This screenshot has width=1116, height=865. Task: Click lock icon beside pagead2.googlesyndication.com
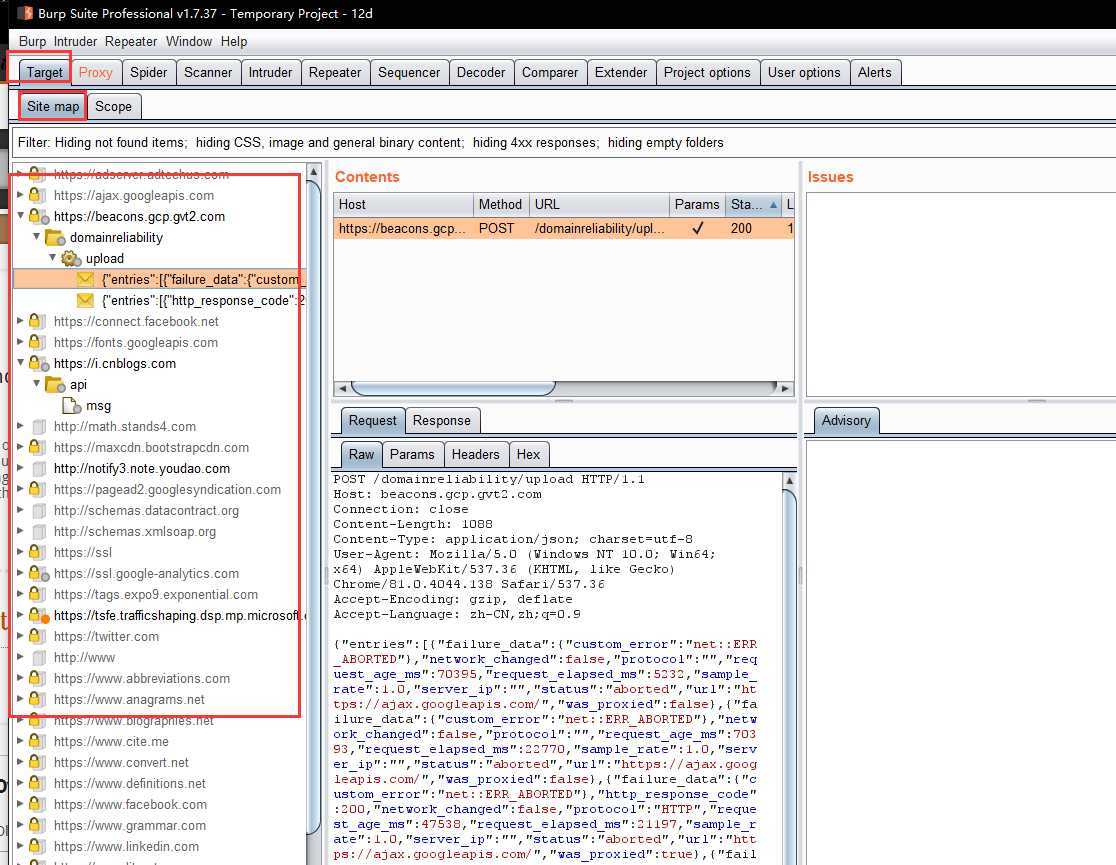coord(37,489)
